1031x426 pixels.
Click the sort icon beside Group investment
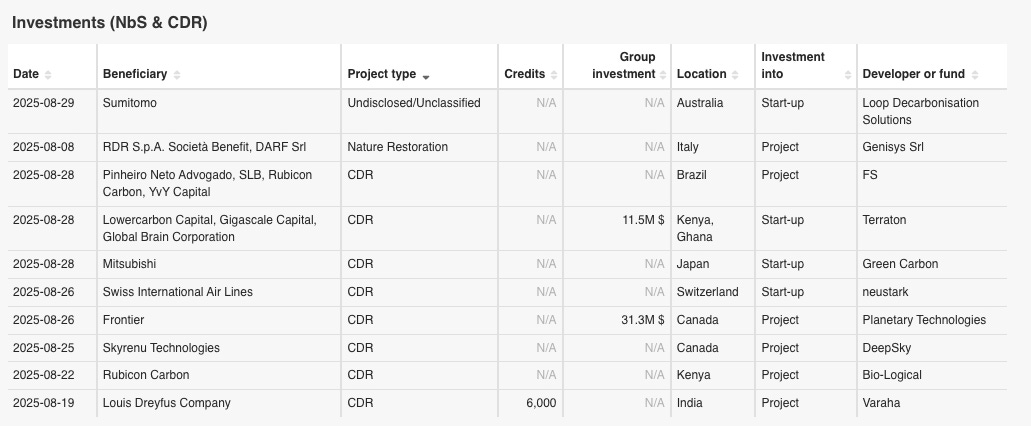(662, 75)
